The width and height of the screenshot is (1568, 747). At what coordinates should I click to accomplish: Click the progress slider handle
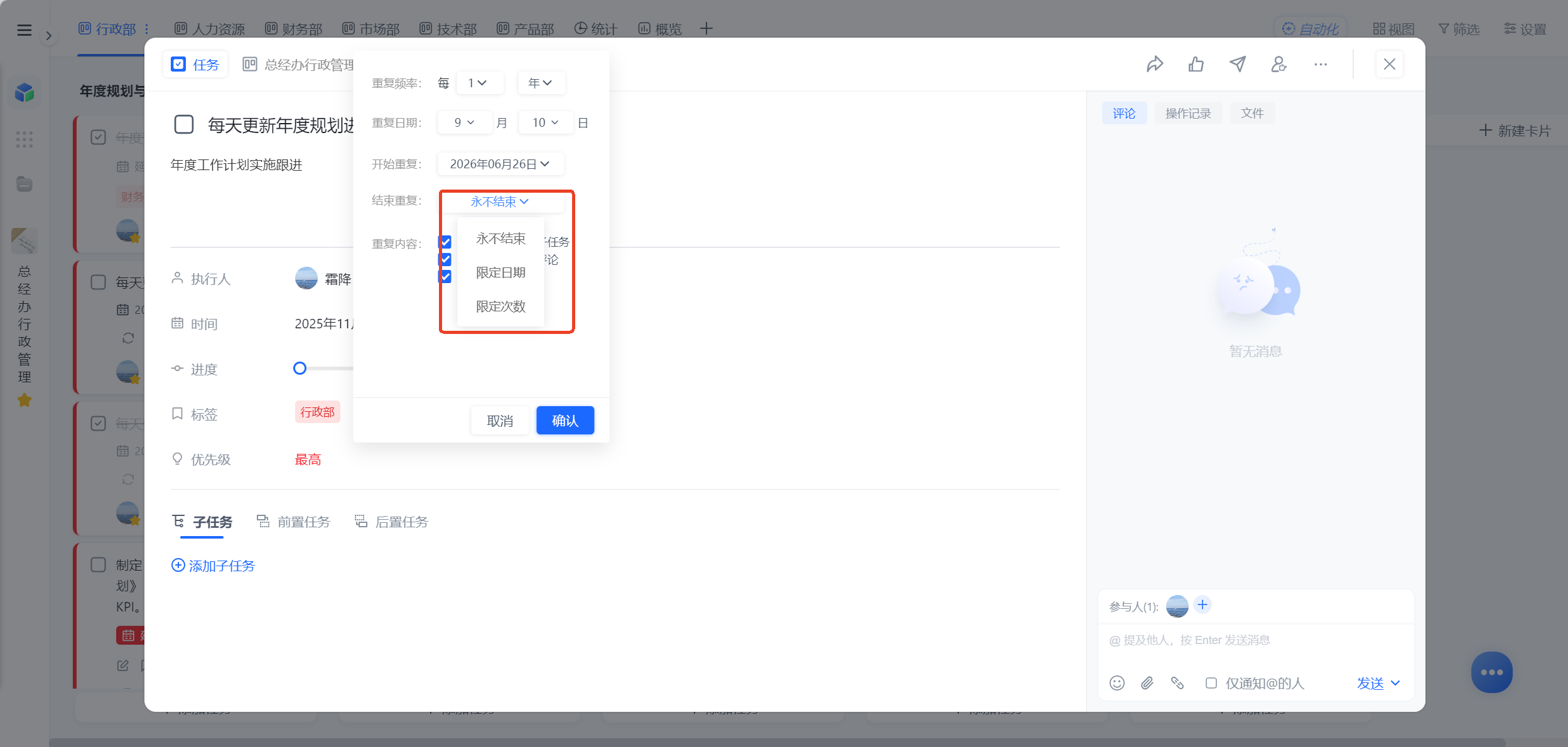(x=300, y=368)
